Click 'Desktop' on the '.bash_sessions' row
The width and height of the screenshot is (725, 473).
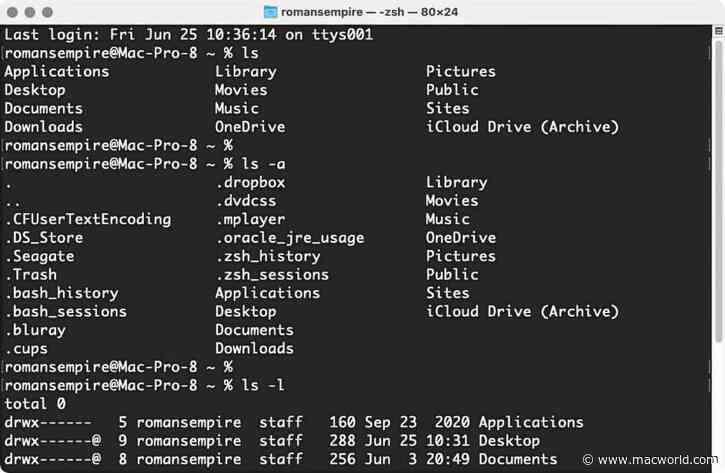click(246, 312)
